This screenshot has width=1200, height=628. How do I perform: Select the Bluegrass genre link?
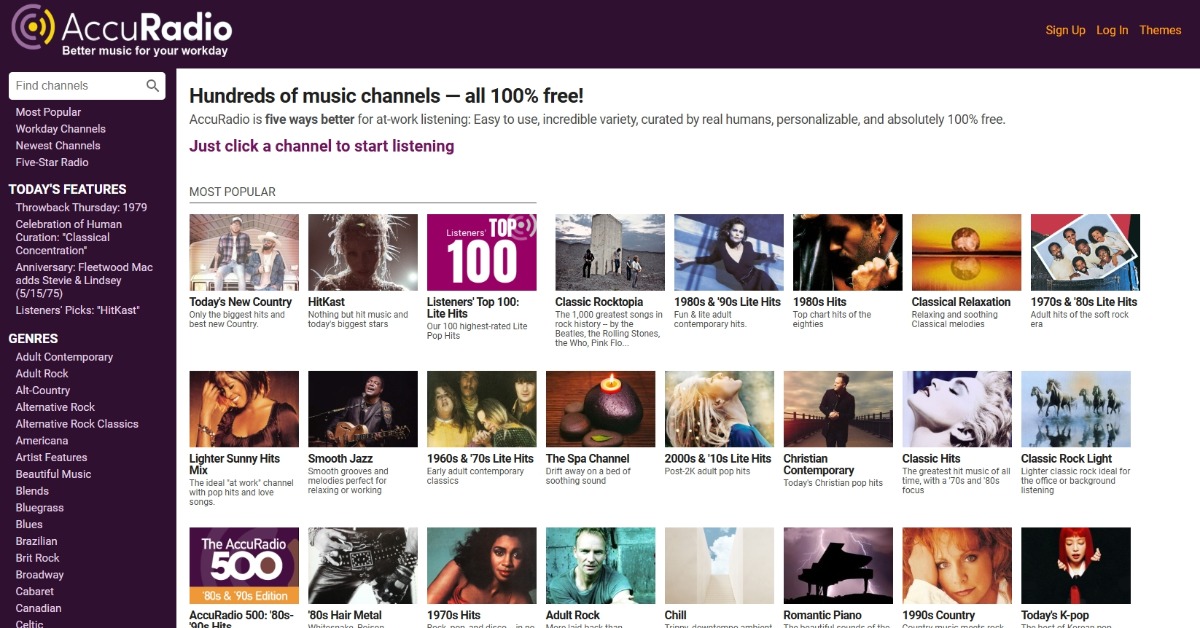(x=40, y=508)
